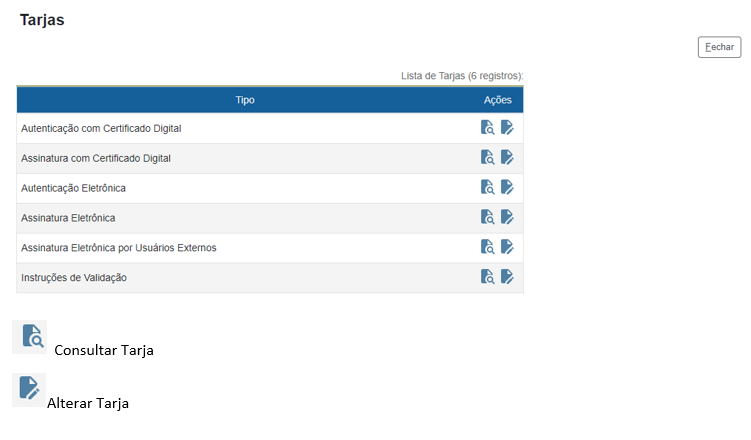Click the large Consultar Tarja legend icon
751x440 pixels.
[x=31, y=337]
